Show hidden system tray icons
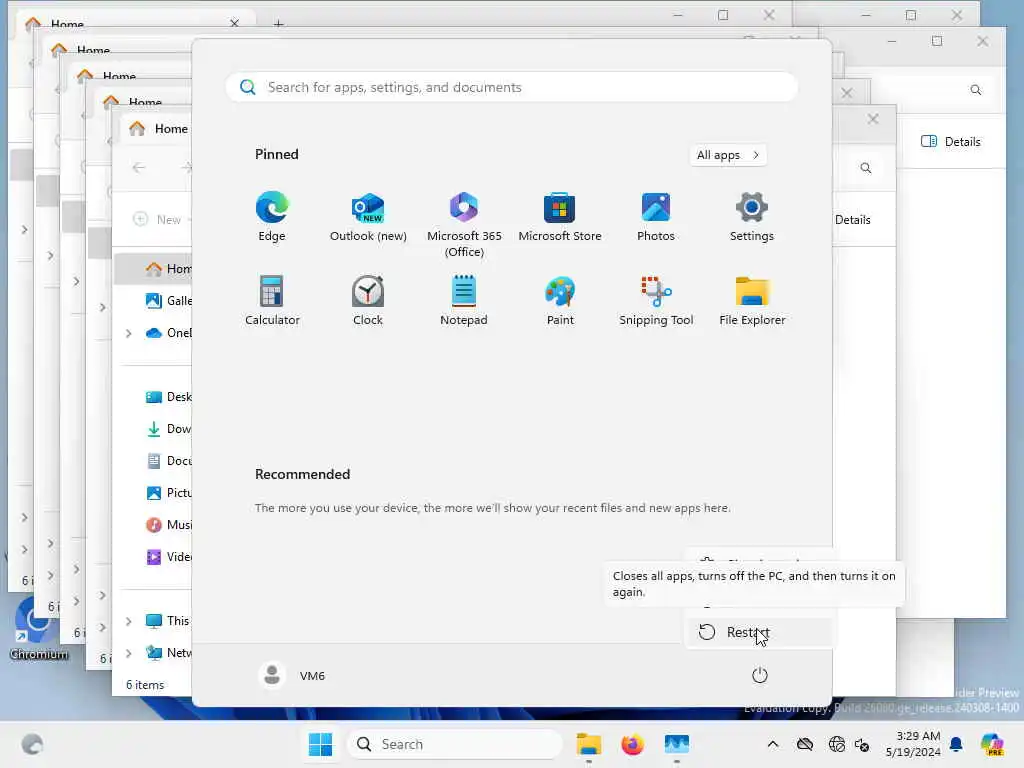Viewport: 1024px width, 768px height. click(x=773, y=744)
